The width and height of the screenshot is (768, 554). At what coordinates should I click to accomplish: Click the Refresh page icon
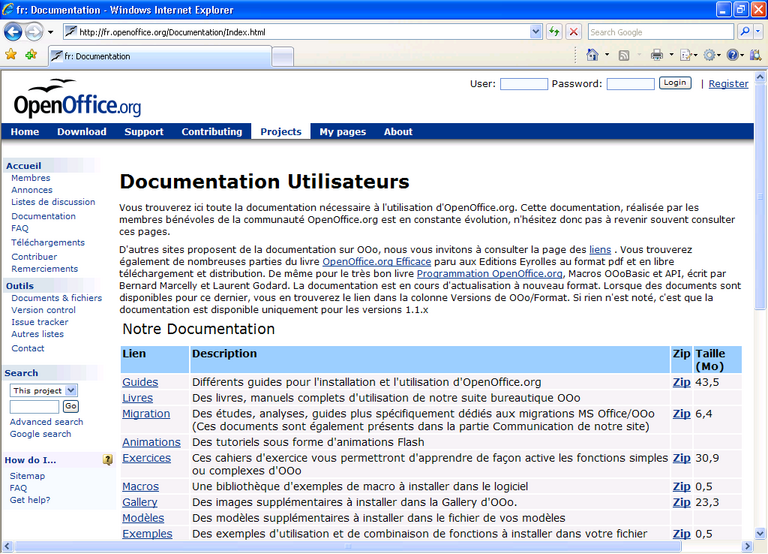[554, 32]
